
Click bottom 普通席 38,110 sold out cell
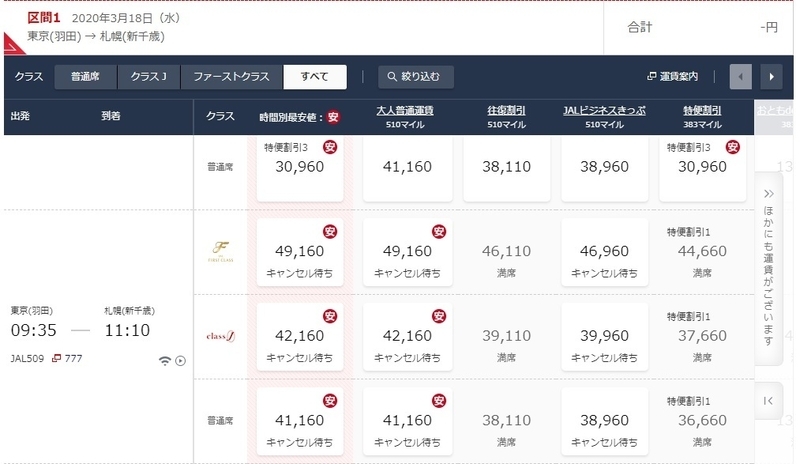tap(507, 422)
